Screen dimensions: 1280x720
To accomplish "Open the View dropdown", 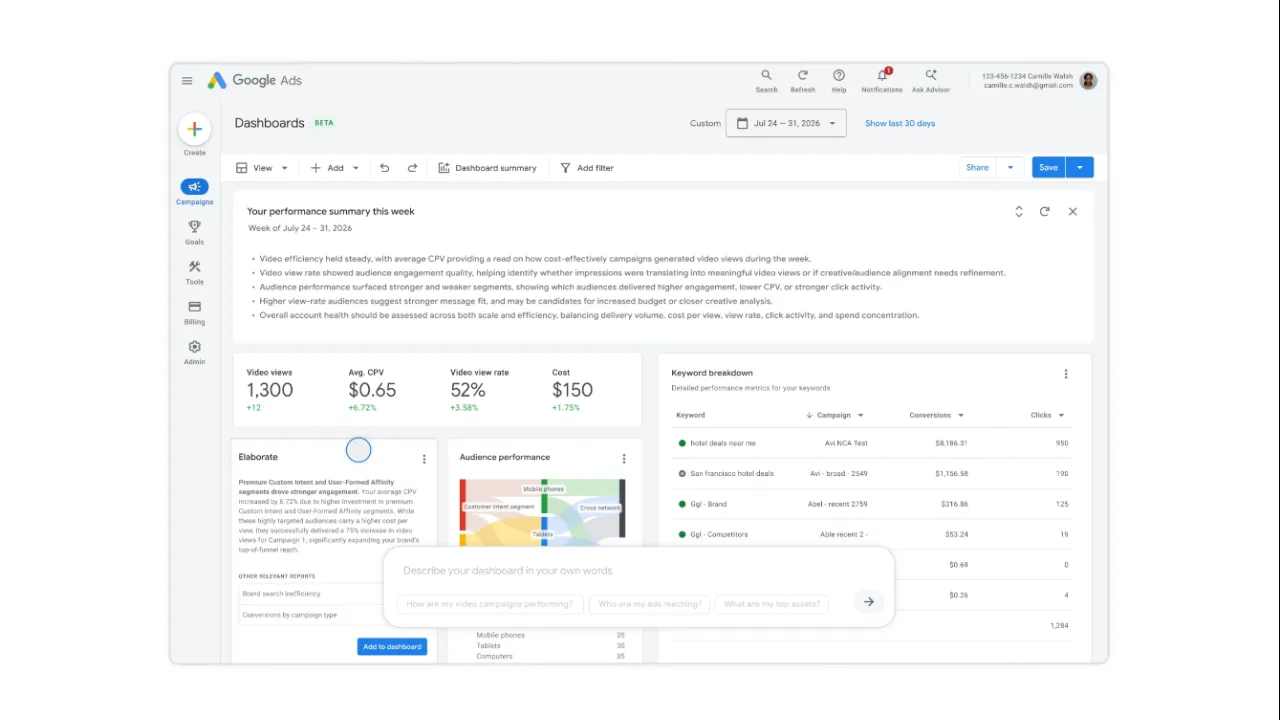I will coord(262,168).
